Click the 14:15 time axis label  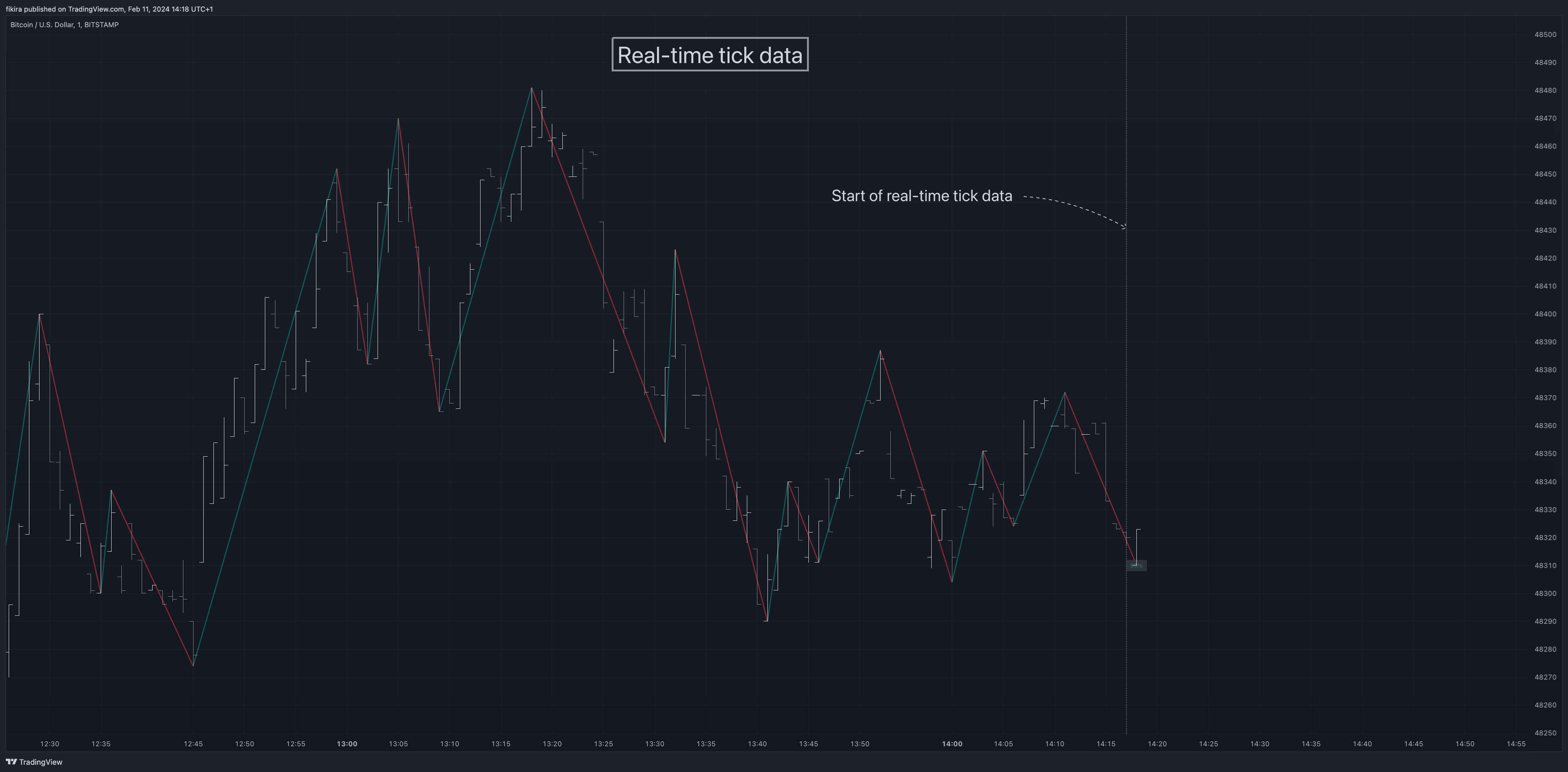pyautogui.click(x=1106, y=744)
